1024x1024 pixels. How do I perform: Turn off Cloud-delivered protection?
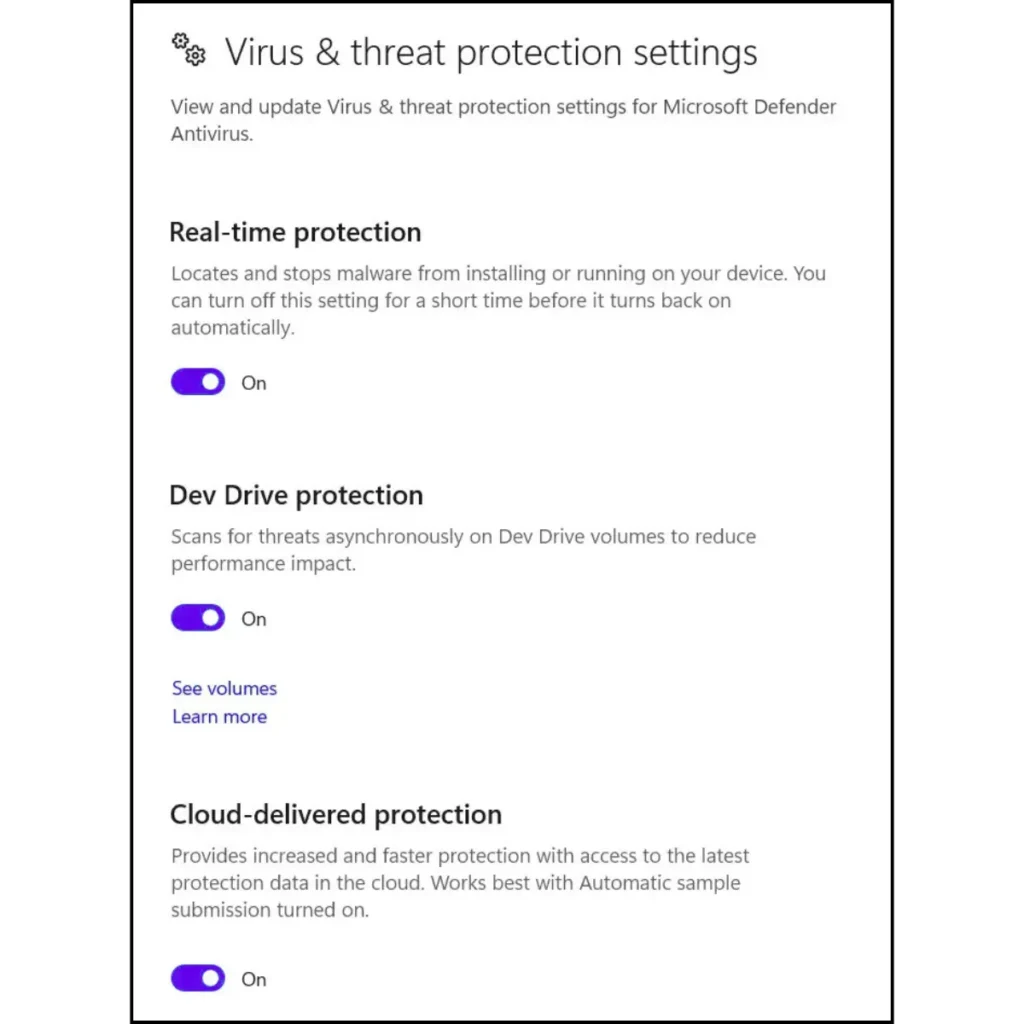pyautogui.click(x=197, y=978)
